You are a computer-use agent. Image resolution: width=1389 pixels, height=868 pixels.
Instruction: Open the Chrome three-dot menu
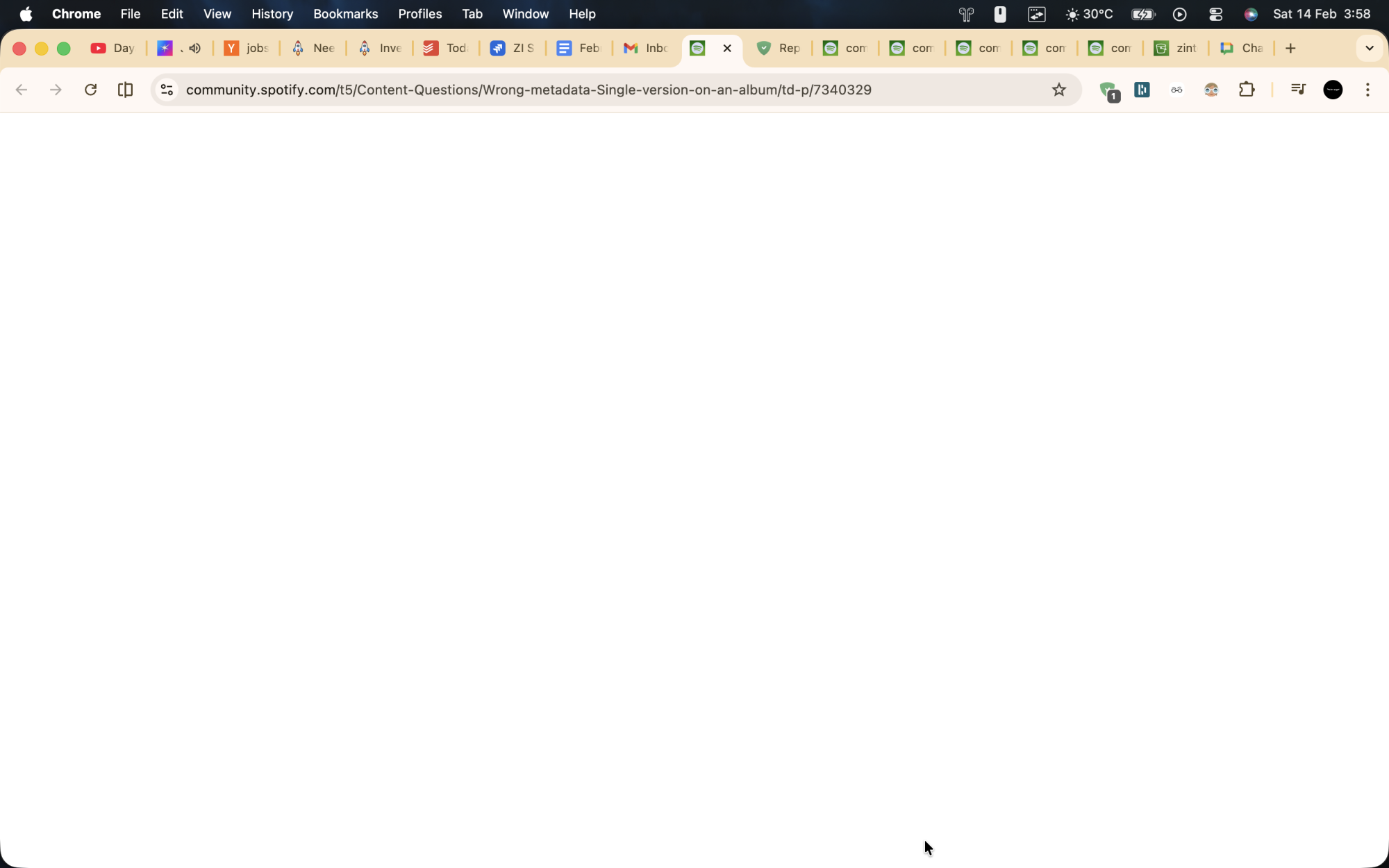1367,90
